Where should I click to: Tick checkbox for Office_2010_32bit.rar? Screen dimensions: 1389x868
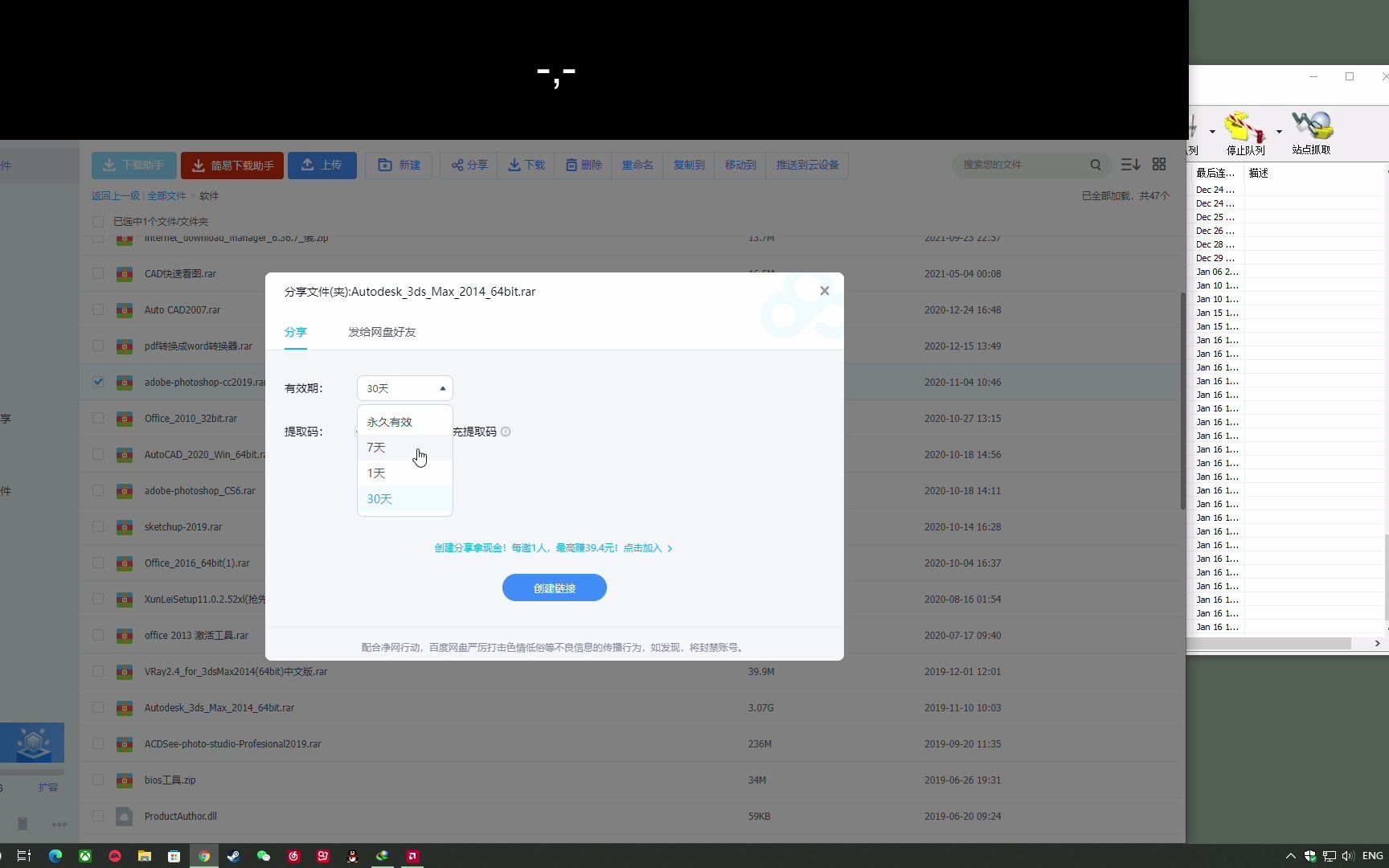tap(98, 418)
